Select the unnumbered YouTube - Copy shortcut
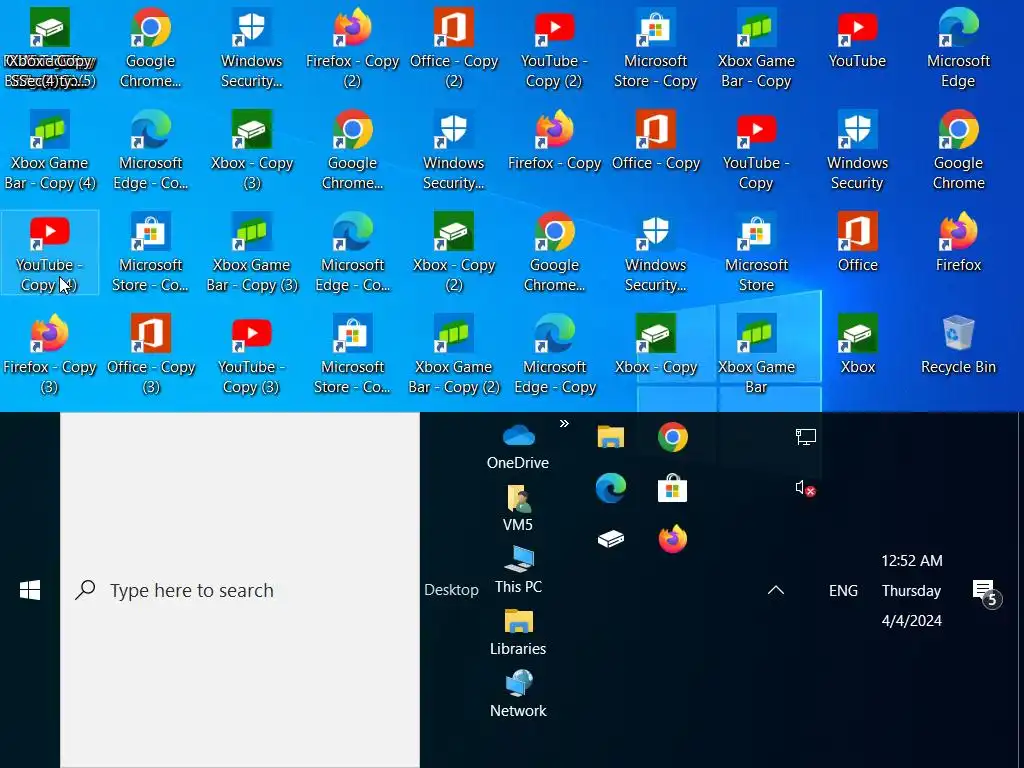The height and width of the screenshot is (768, 1024). (756, 150)
